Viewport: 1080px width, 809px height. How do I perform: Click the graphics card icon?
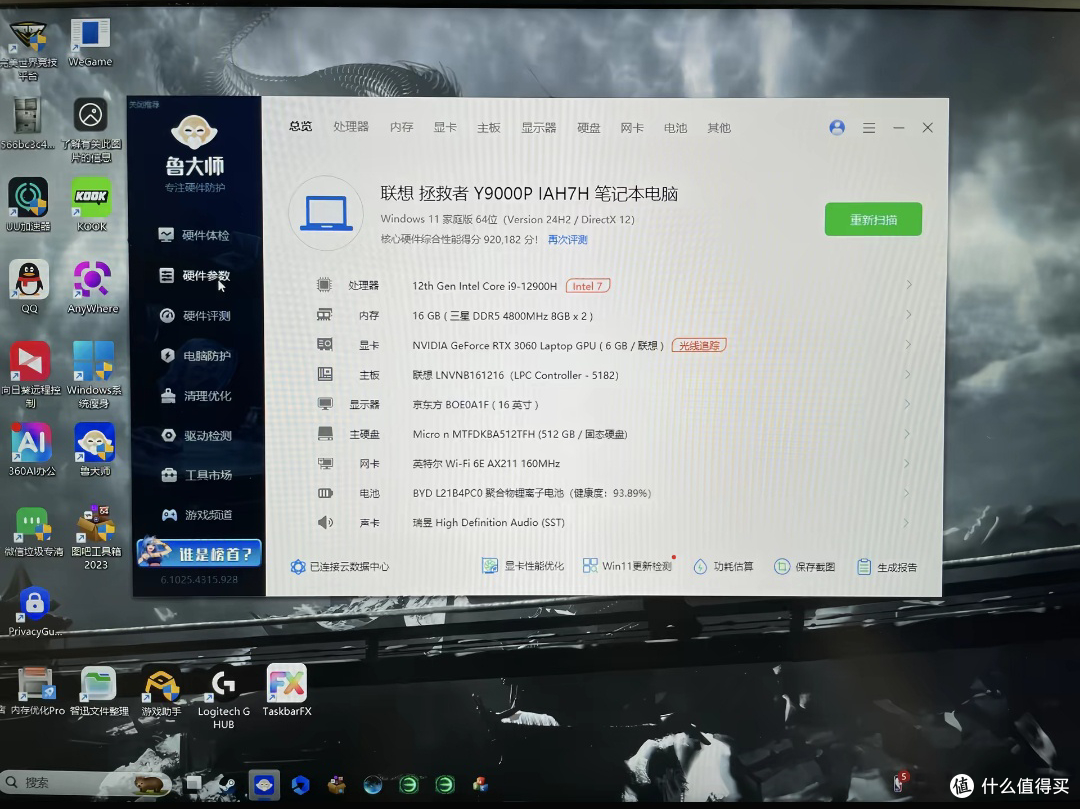click(x=324, y=344)
